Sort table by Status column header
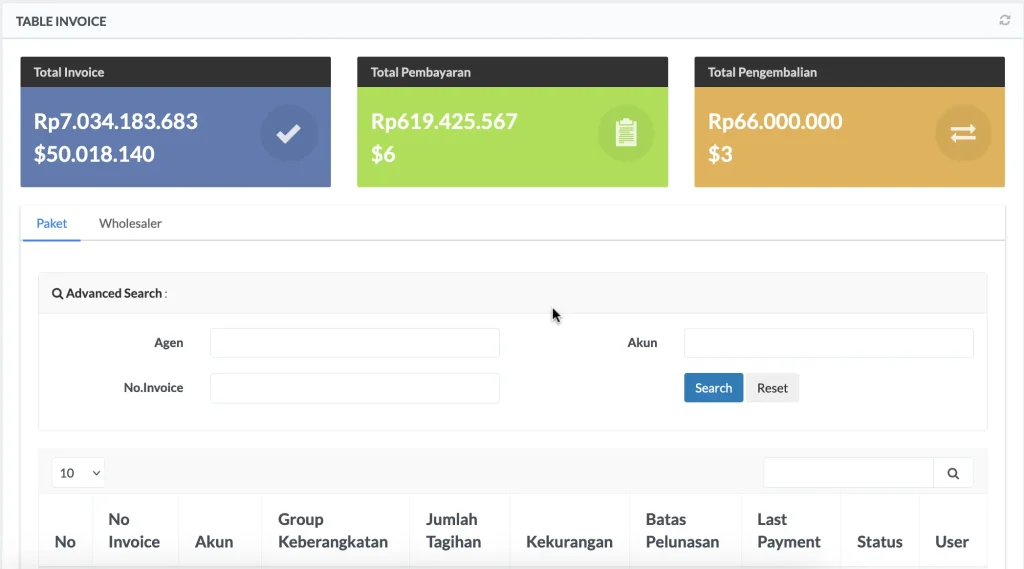Viewport: 1024px width, 569px height. tap(879, 542)
